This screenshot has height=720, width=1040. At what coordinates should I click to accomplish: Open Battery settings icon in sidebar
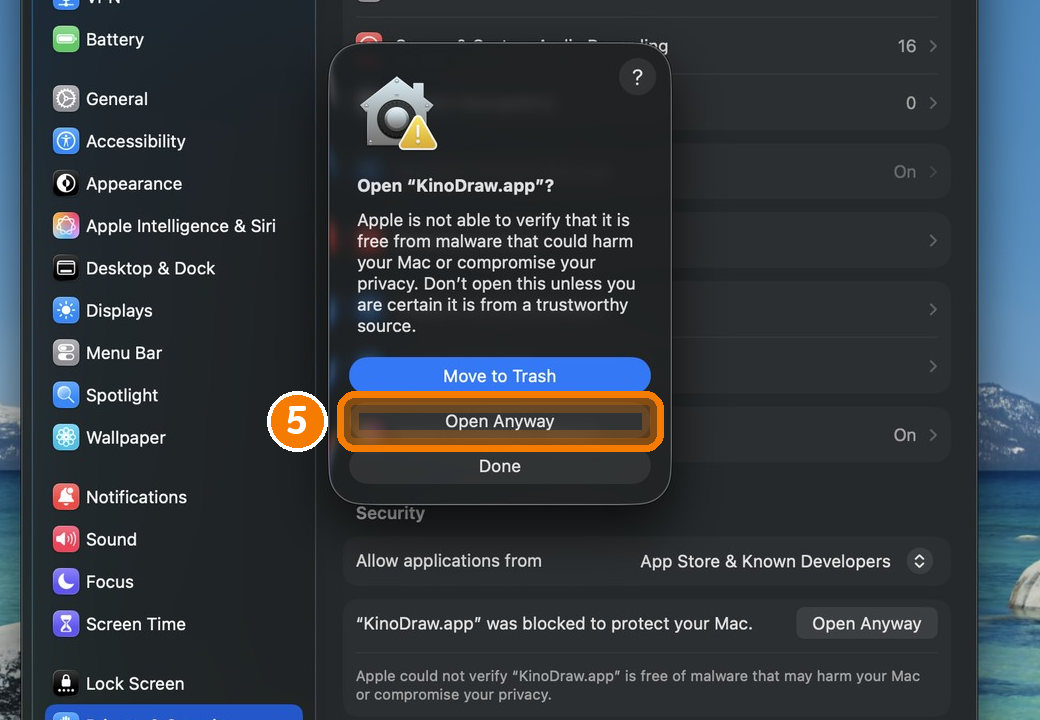tap(66, 39)
